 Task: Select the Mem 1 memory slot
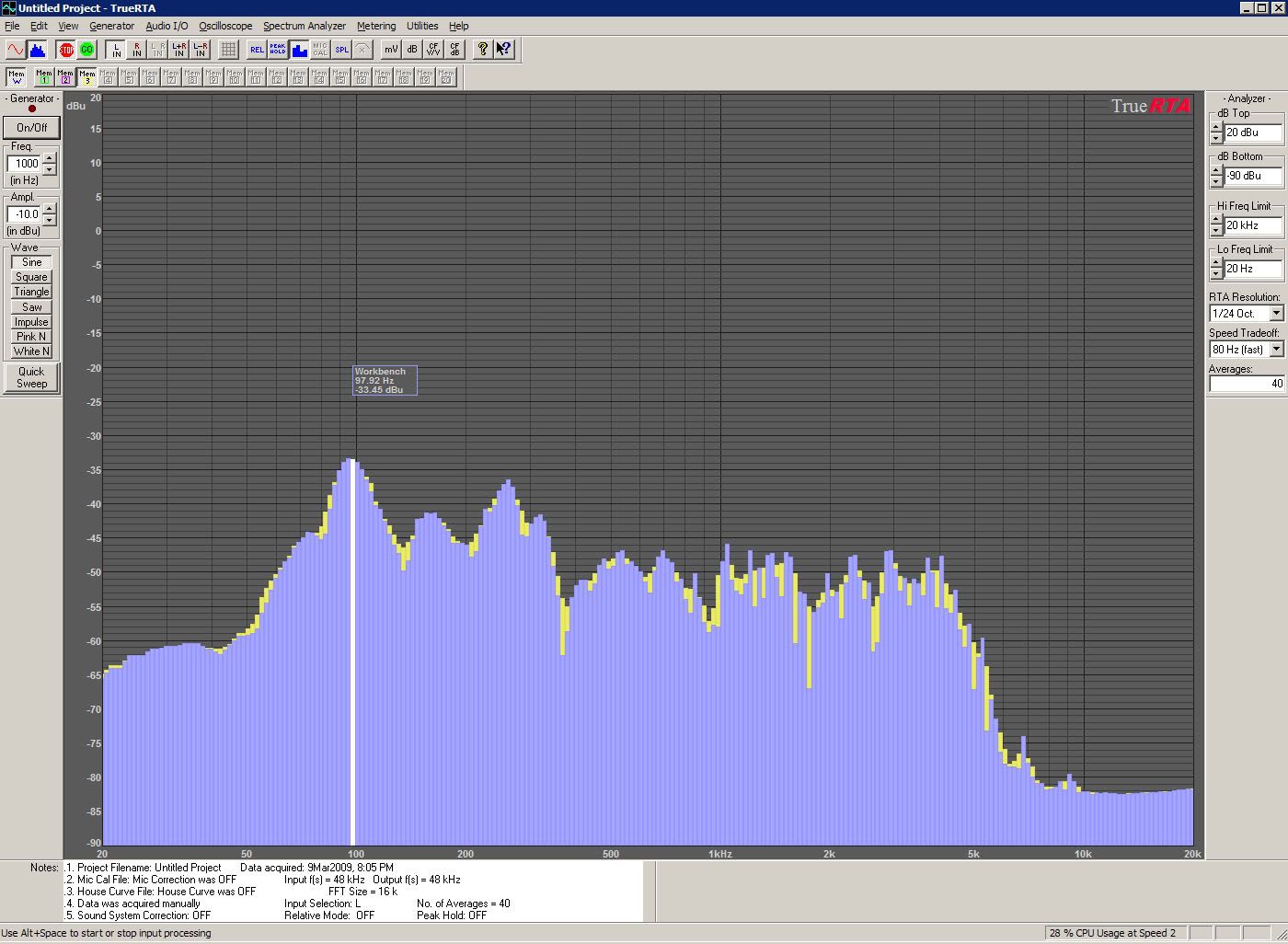point(43,77)
